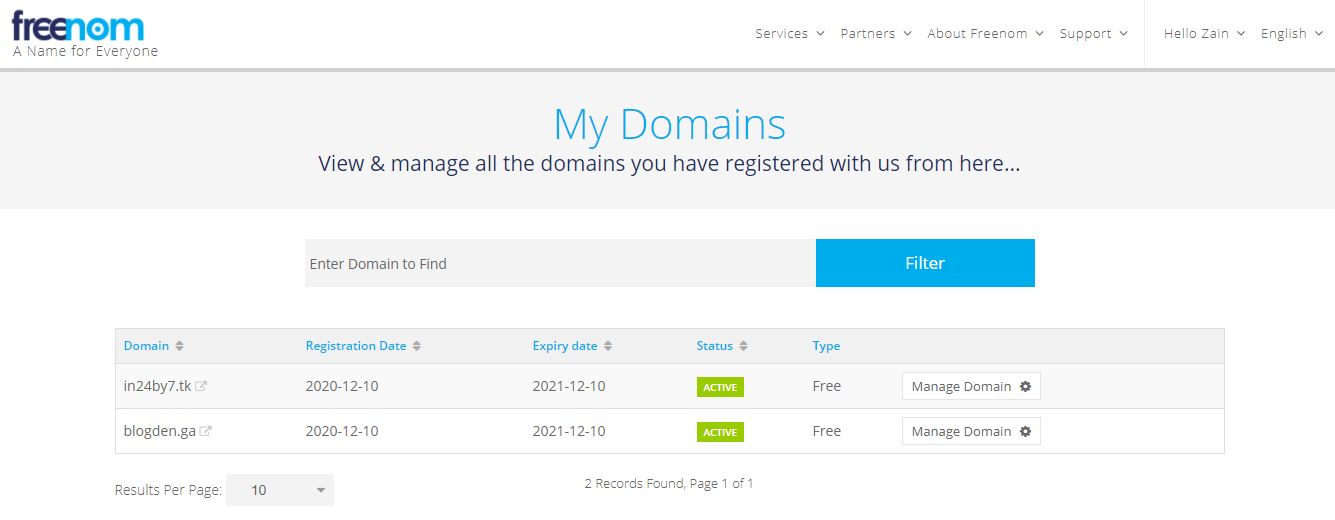
Task: Click blogden.ga registration date 2020-12-10
Action: (342, 431)
